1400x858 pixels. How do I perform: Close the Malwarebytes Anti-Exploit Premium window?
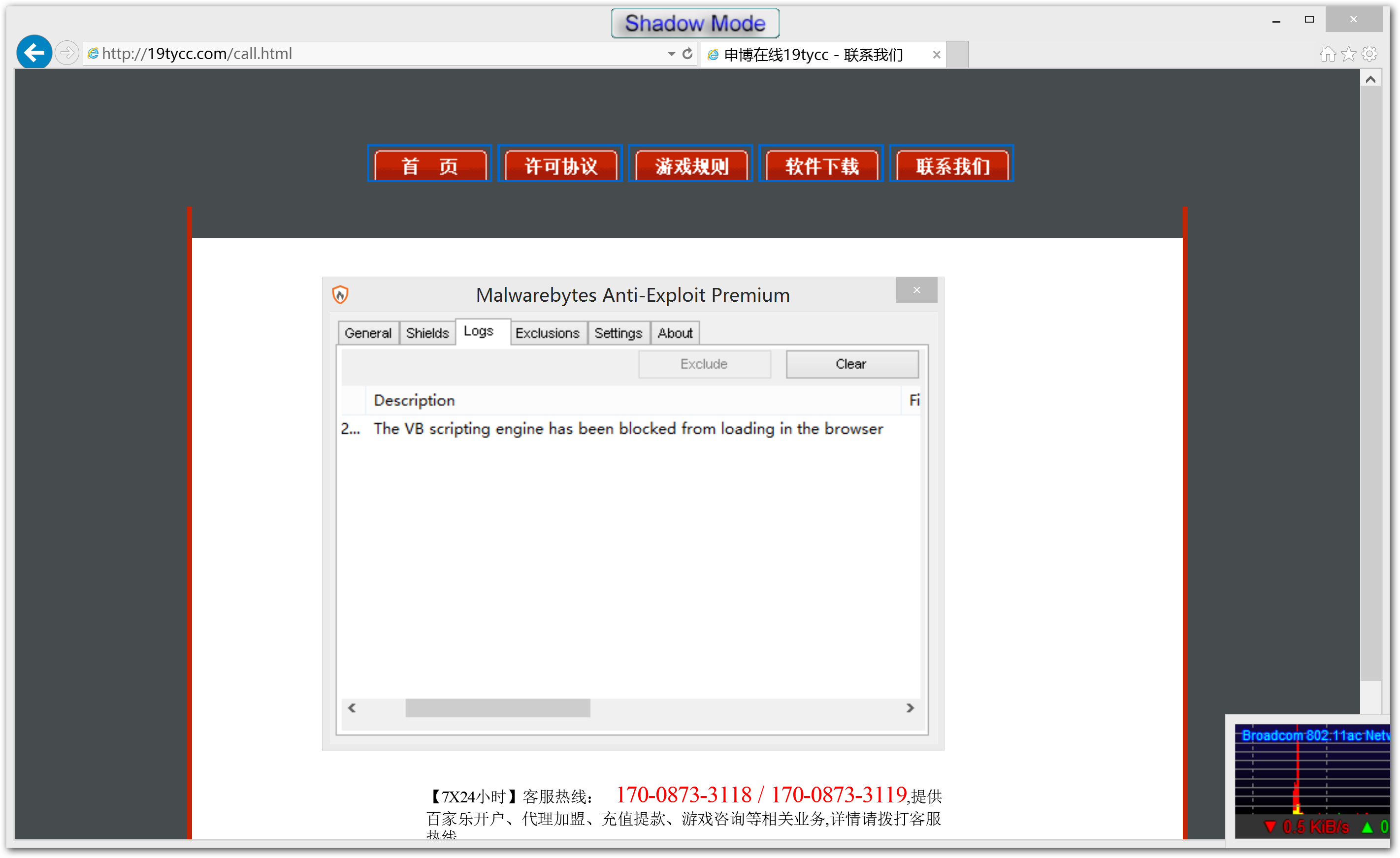tap(916, 290)
